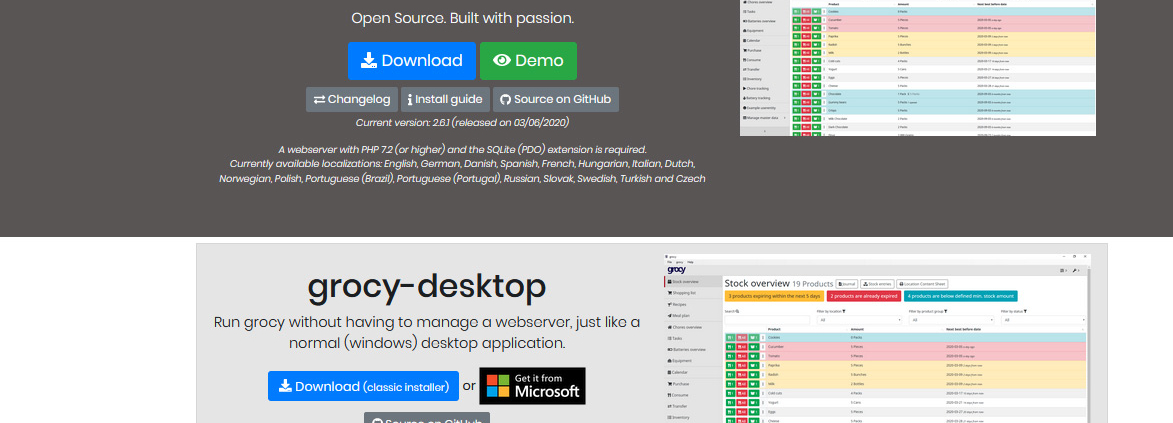Click red '2 products are already expired' badge
Viewport: 1173px width, 423px height.
[864, 296]
